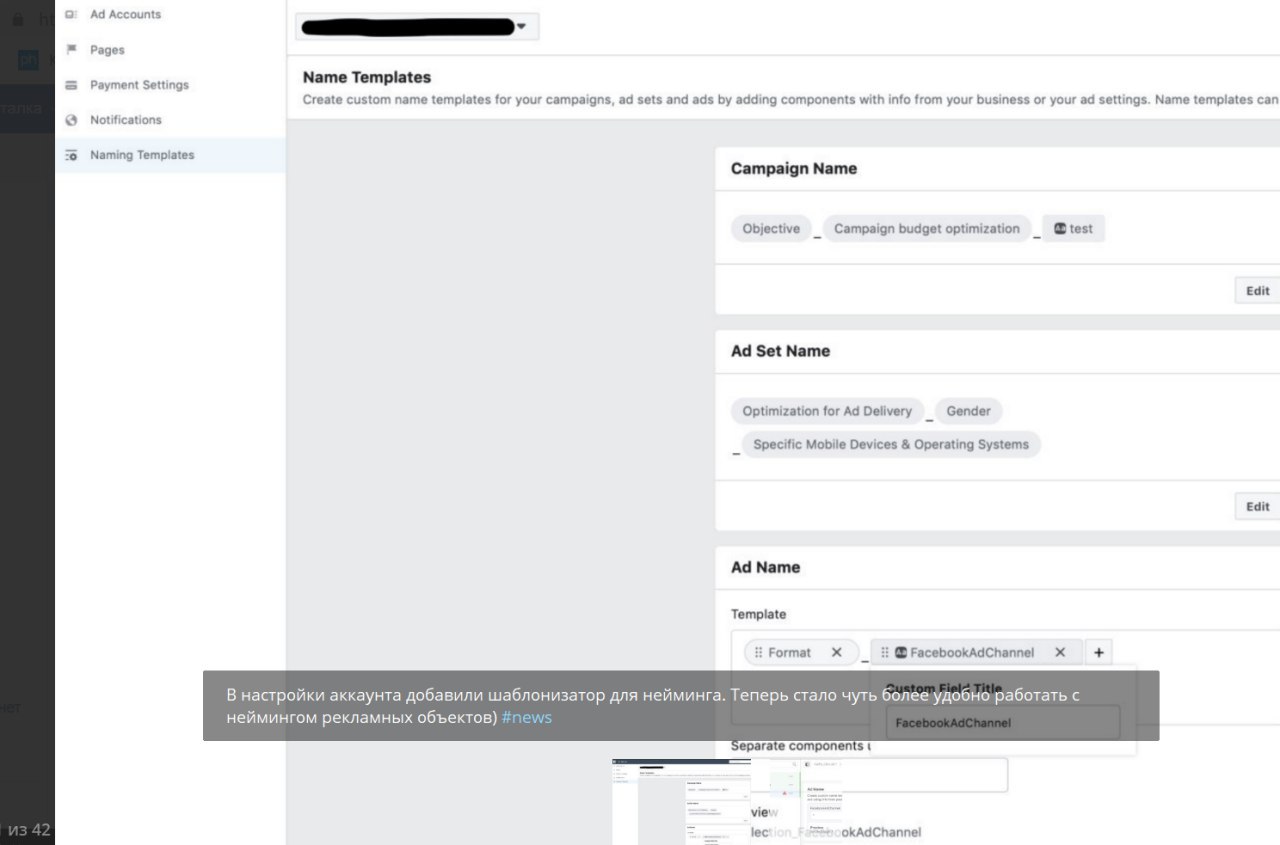
Task: Remove the FacebookAdChannel component with its X
Action: (1060, 652)
